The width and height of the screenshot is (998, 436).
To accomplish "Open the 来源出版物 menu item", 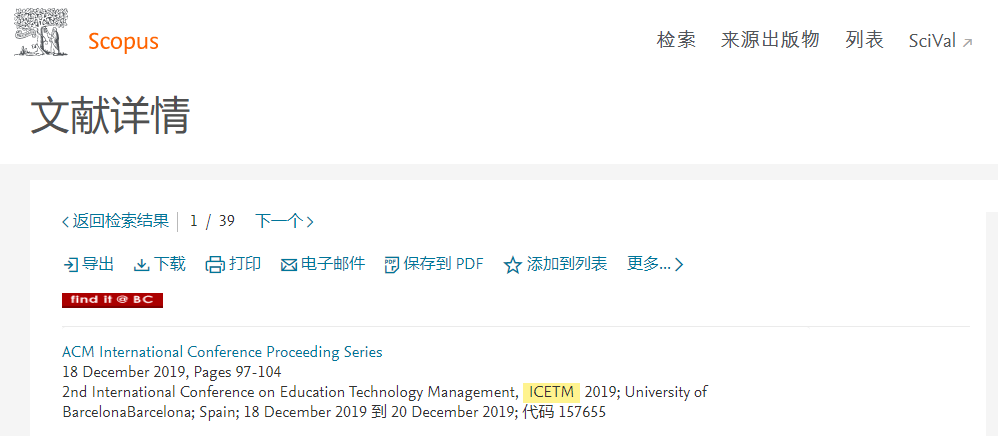I will 770,41.
